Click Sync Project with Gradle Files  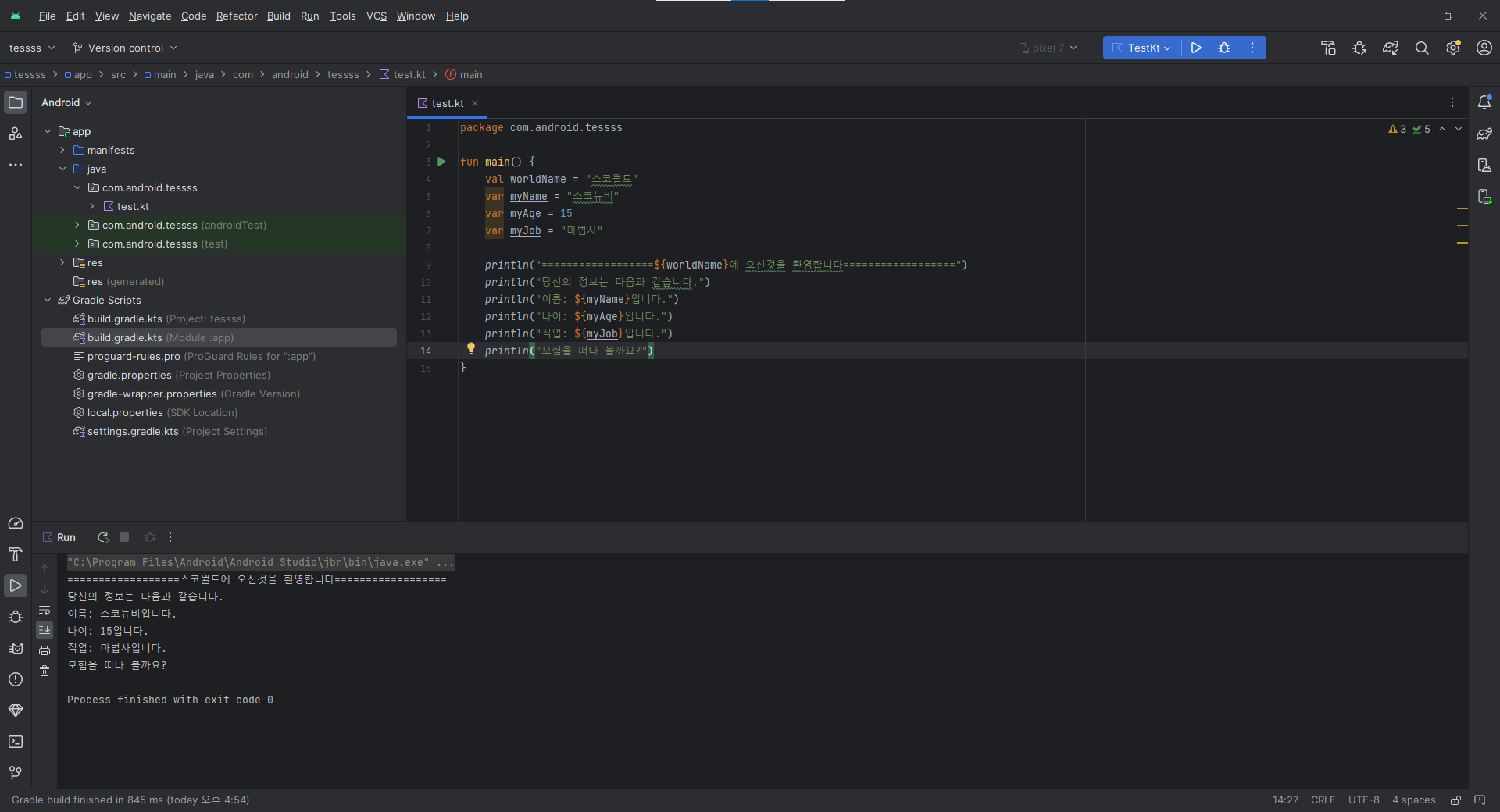(x=1391, y=48)
